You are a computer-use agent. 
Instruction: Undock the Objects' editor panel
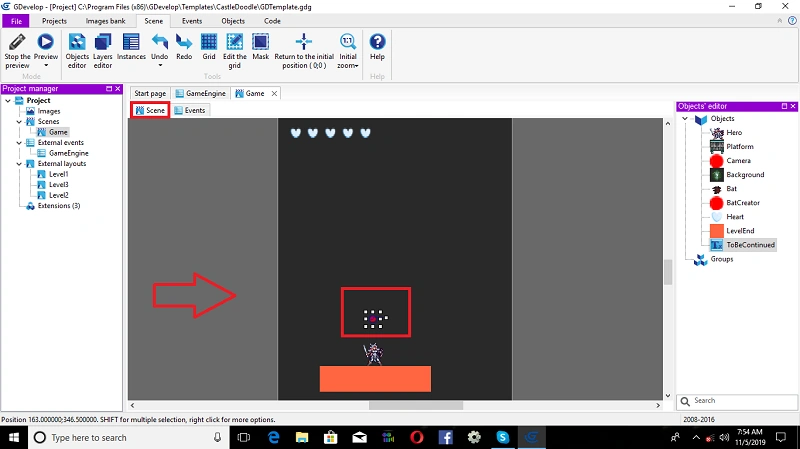coord(784,106)
